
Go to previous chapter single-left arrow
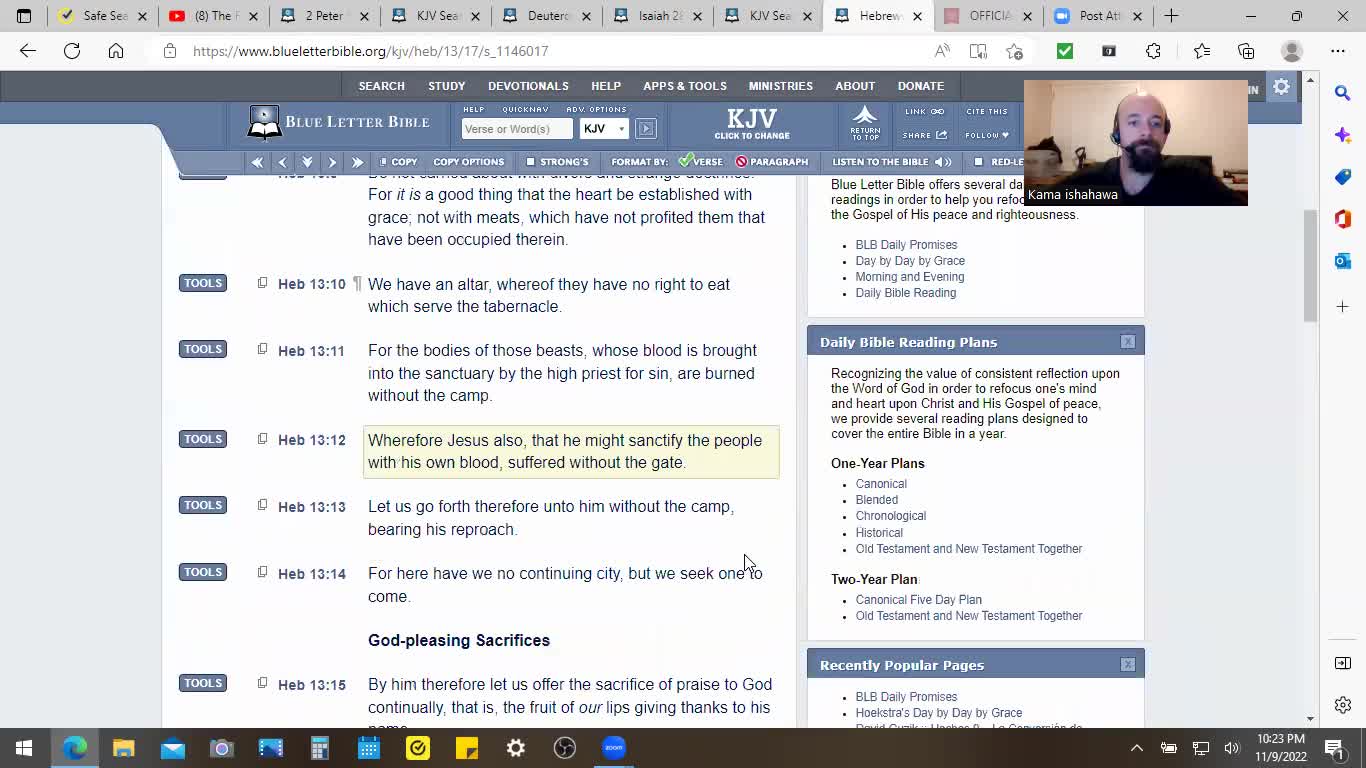282,162
